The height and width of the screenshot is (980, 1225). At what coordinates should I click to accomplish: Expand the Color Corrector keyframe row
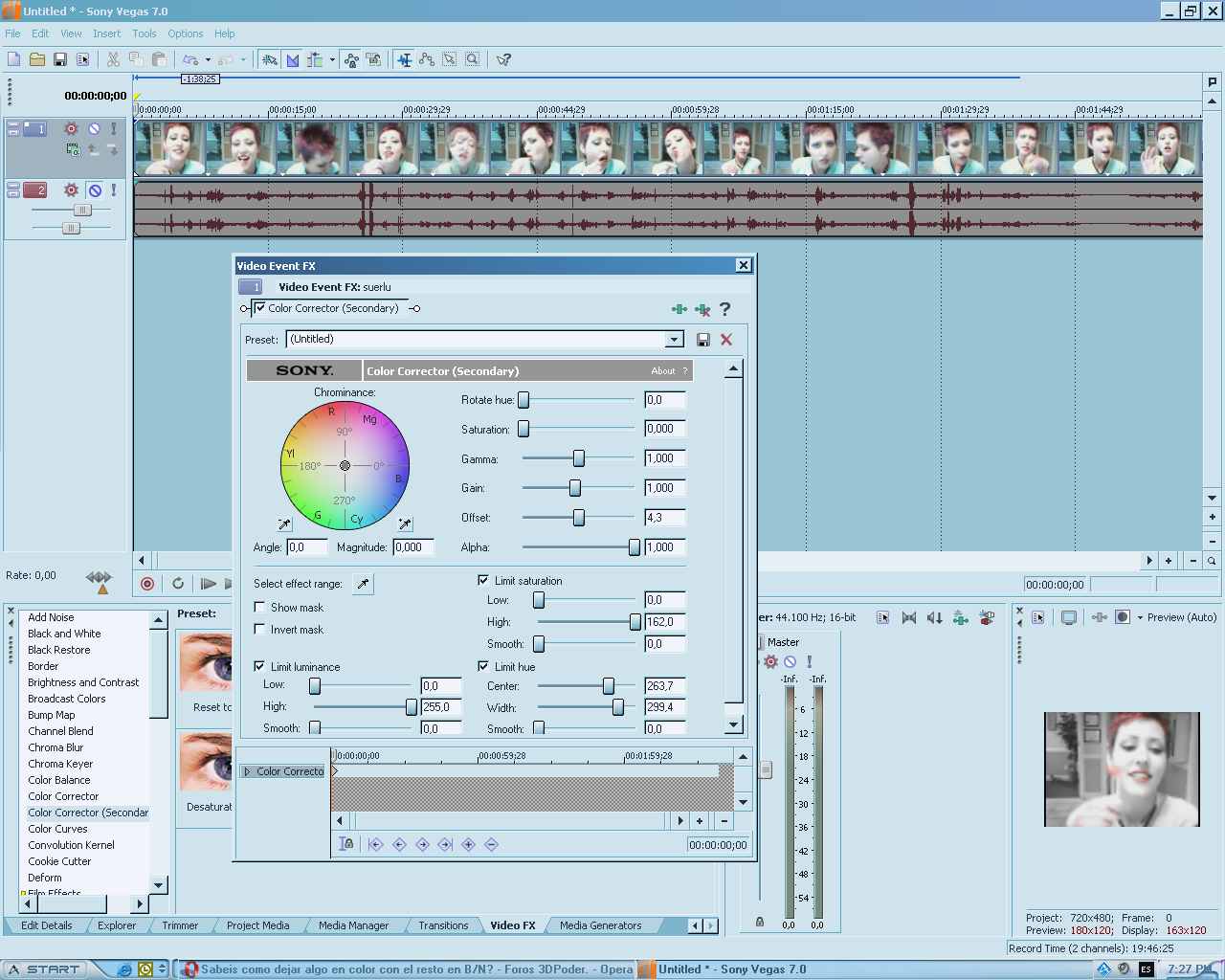point(248,771)
